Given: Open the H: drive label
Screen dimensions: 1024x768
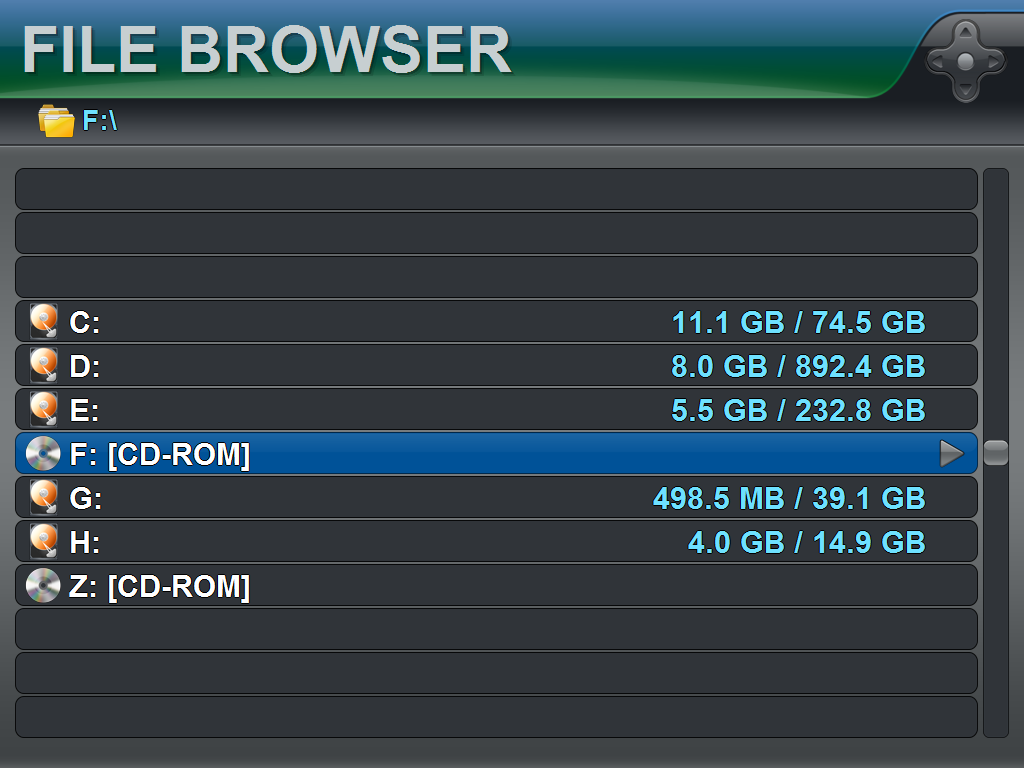Looking at the screenshot, I should (x=85, y=543).
